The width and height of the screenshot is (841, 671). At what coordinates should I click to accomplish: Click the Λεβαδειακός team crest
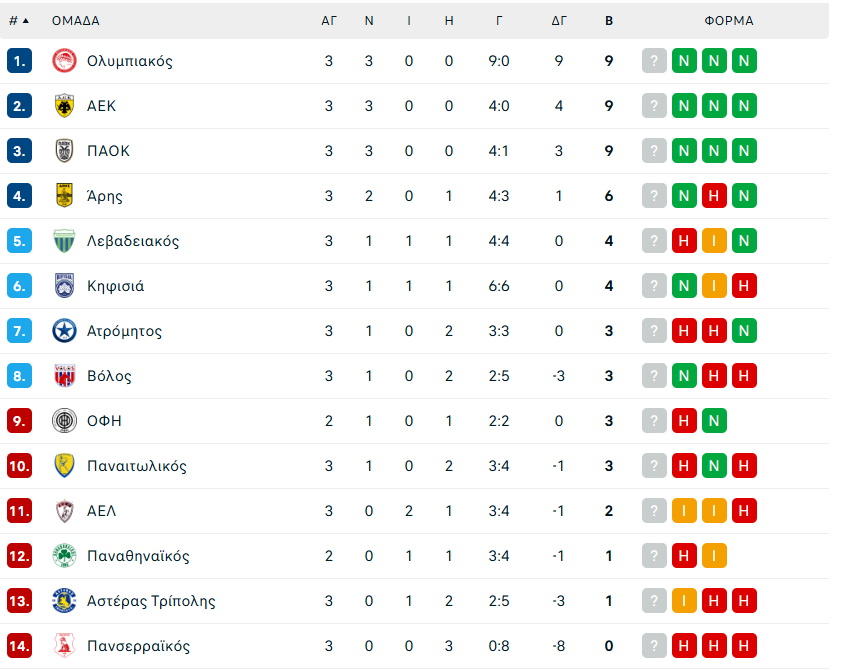click(x=64, y=241)
